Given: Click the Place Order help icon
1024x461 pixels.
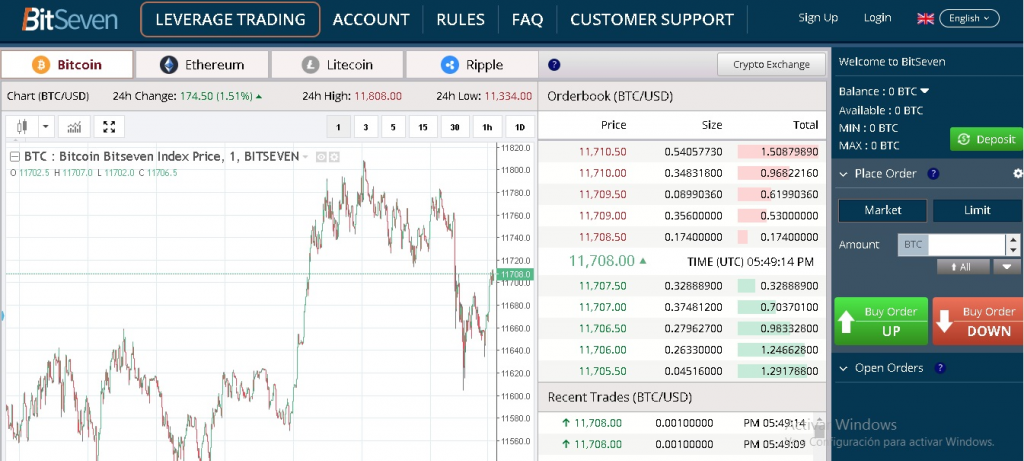Looking at the screenshot, I should pos(933,174).
